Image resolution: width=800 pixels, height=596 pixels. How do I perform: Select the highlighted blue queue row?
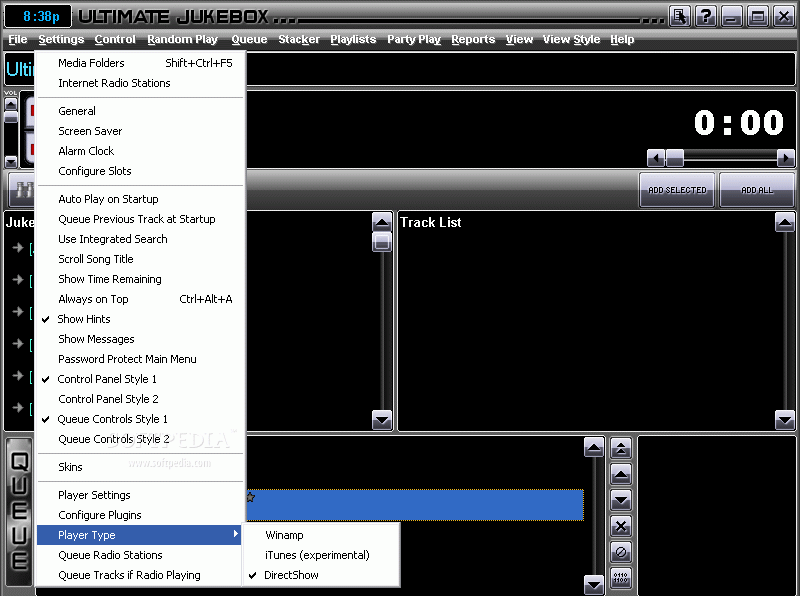click(415, 505)
